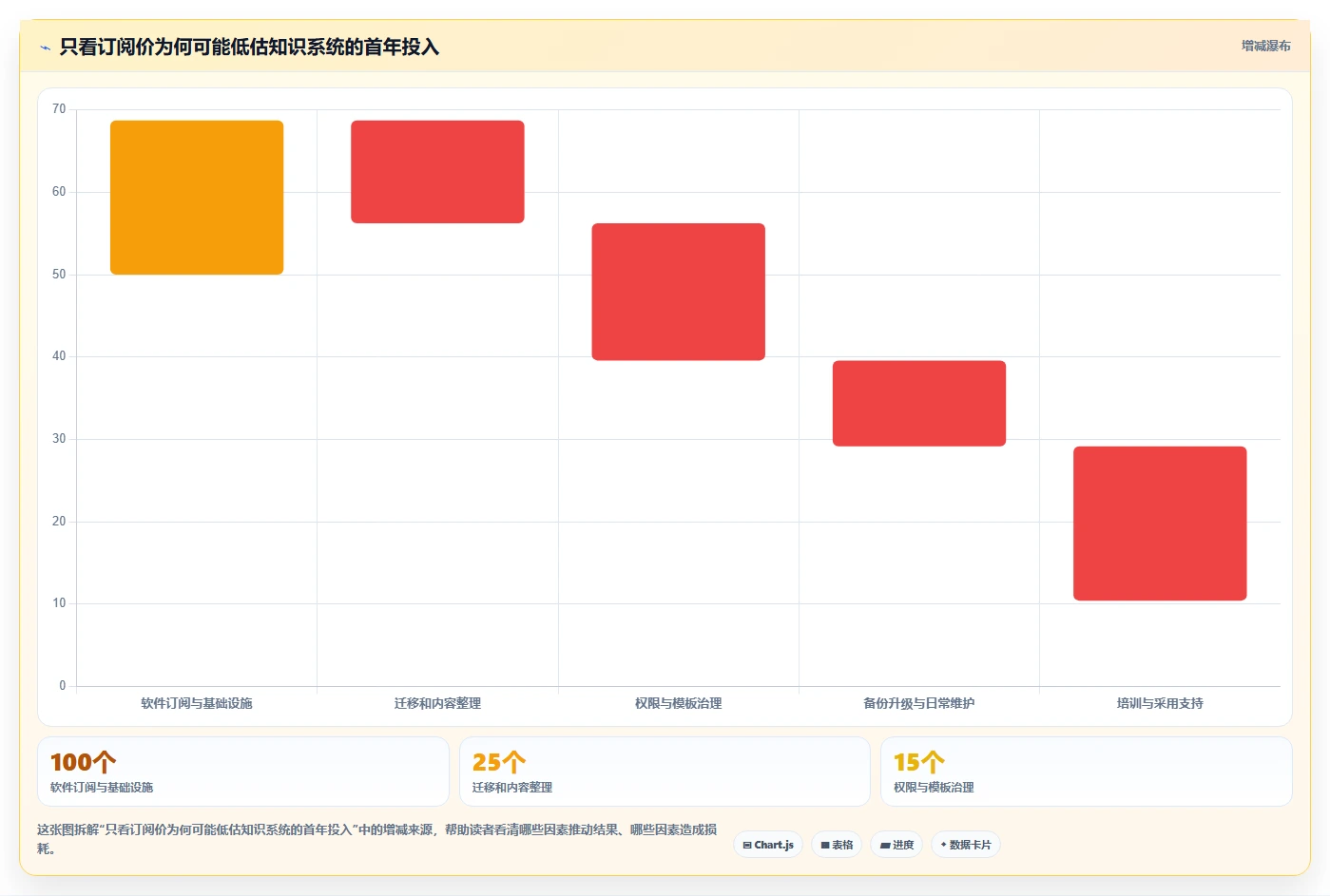Select the Chart.js tag

[x=768, y=845]
